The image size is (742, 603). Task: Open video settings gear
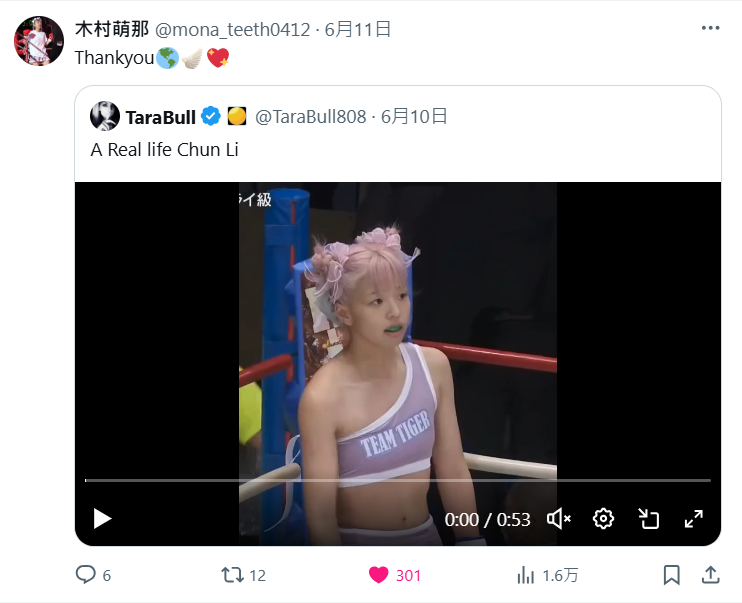pos(603,519)
